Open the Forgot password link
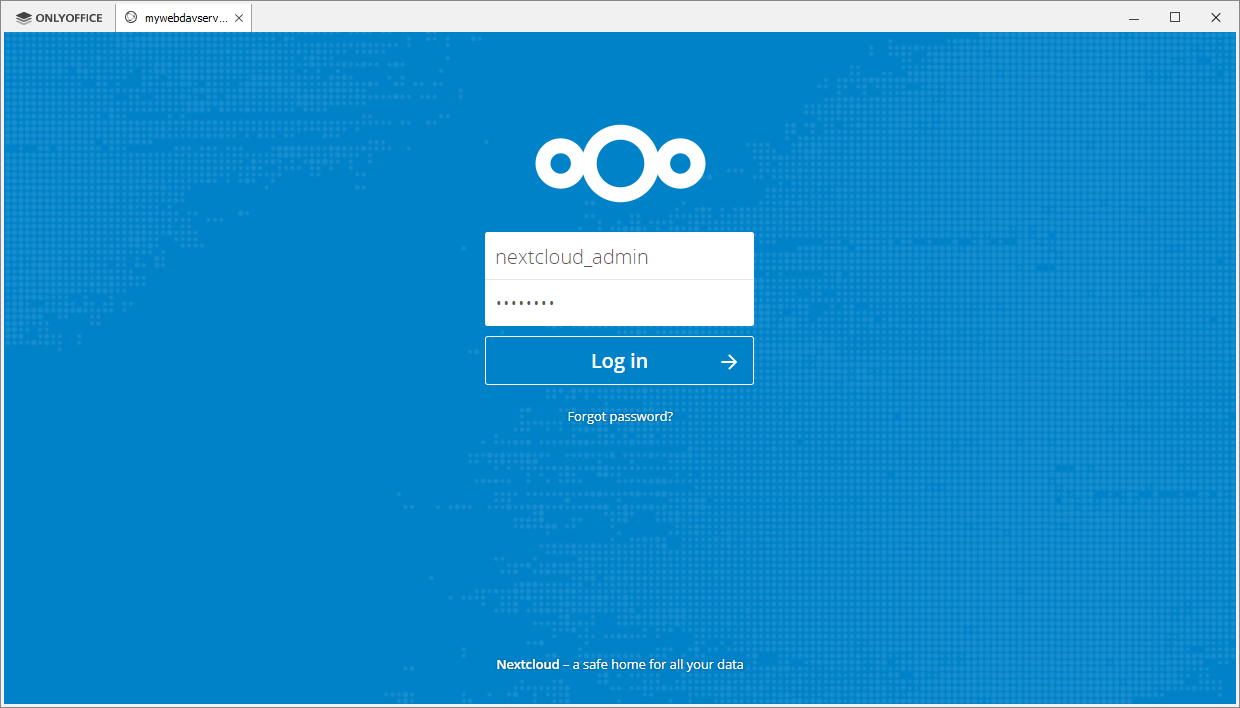The height and width of the screenshot is (708, 1240). coord(620,416)
